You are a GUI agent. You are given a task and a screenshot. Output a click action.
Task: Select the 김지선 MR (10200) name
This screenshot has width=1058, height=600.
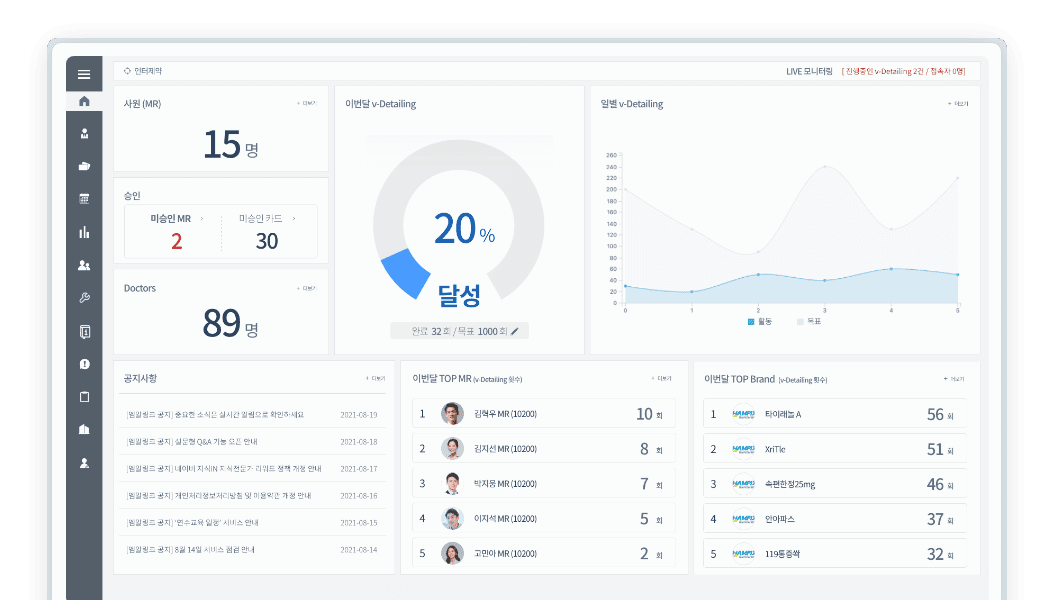[x=505, y=449]
